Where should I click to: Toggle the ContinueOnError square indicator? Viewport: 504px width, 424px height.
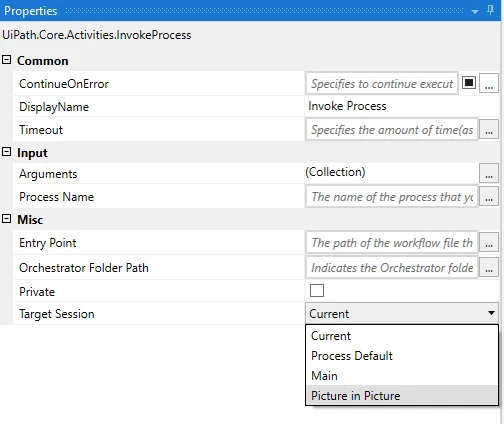coord(469,82)
